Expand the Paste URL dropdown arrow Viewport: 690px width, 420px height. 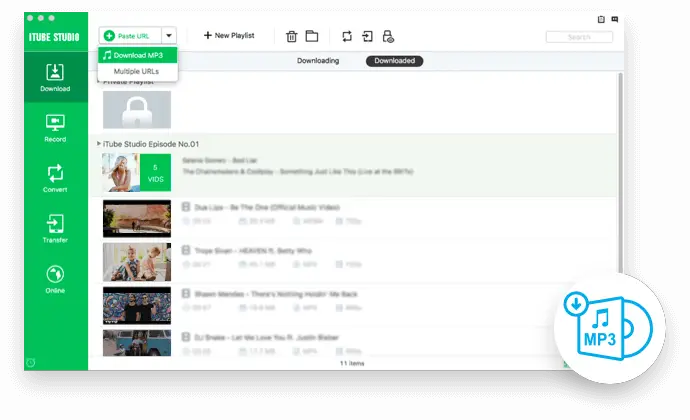coord(169,36)
